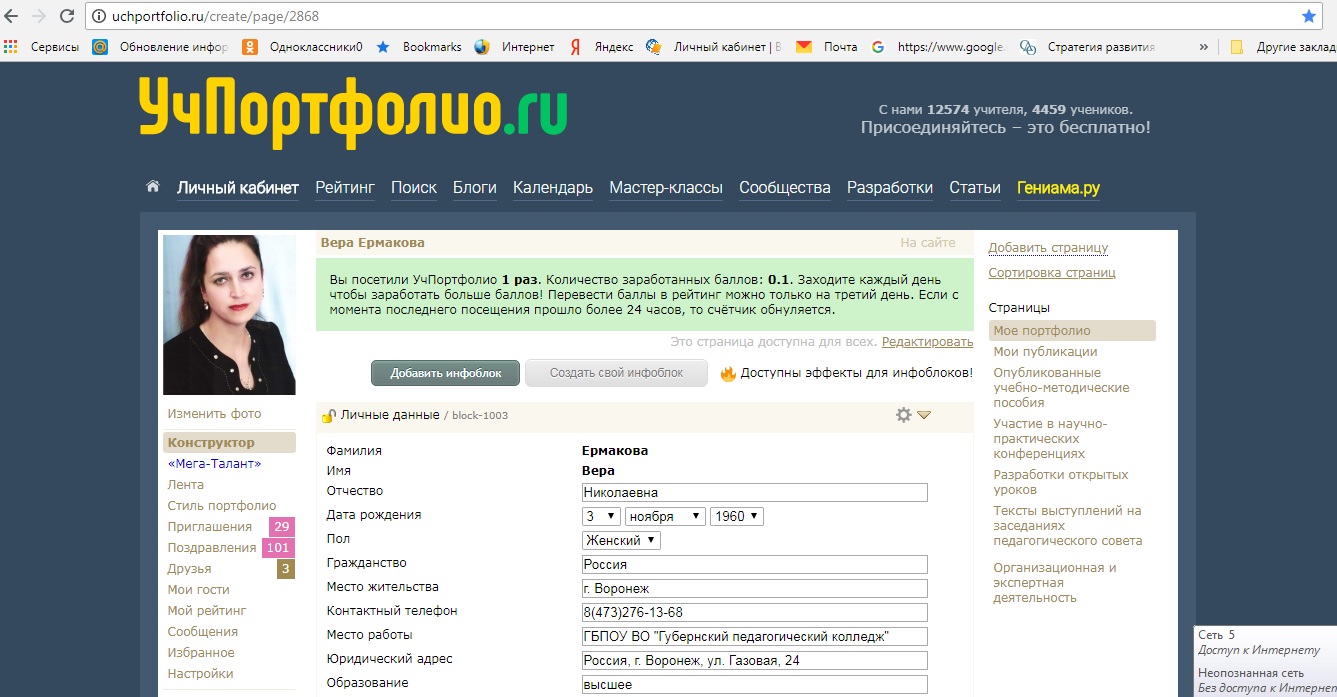Click the Редактировать link
Screen dimensions: 1337x697
927,342
